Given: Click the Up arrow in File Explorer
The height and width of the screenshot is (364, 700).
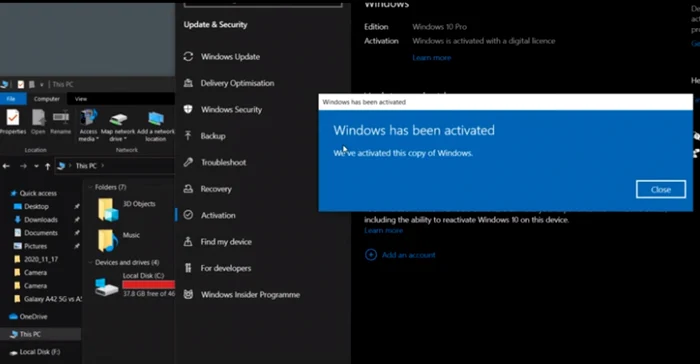Looking at the screenshot, I should click(x=47, y=167).
